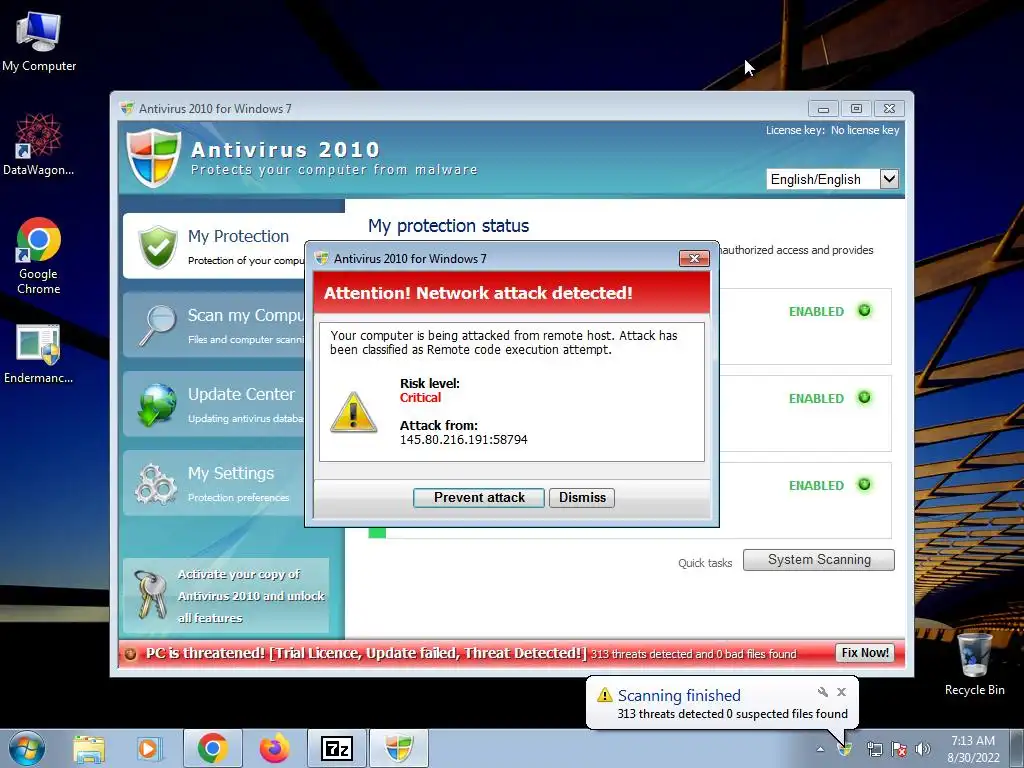Click the magnifying glass scan icon
Image resolution: width=1024 pixels, height=768 pixels.
[157, 325]
